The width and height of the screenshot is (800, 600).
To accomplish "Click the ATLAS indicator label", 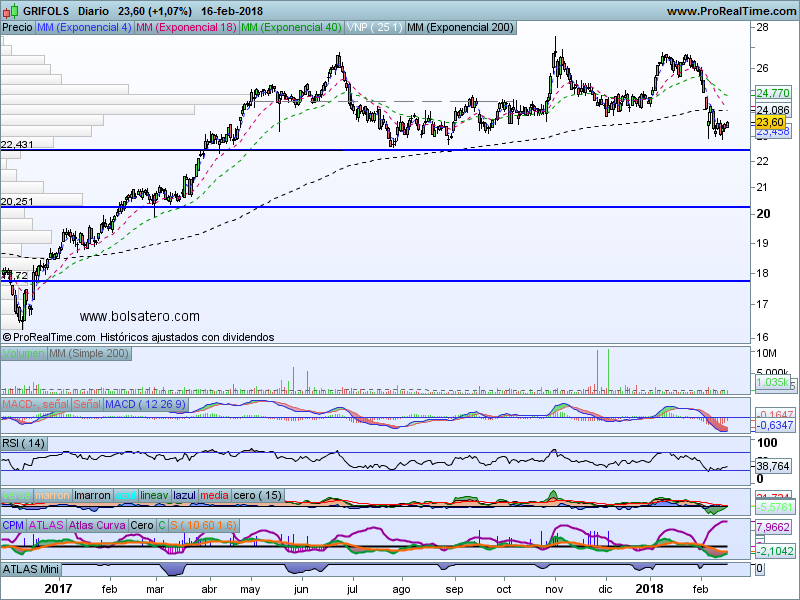I will 47,524.
